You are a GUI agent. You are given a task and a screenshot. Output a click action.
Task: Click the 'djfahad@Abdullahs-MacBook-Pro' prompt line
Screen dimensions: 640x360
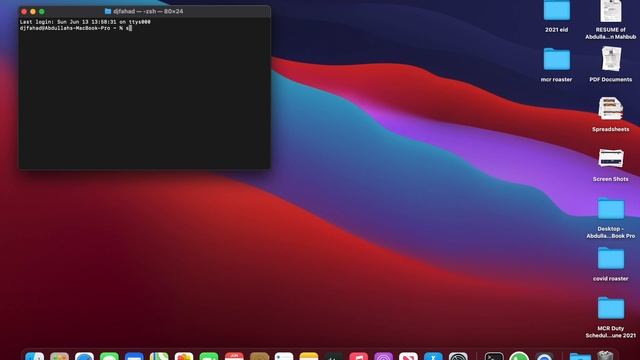(x=76, y=28)
